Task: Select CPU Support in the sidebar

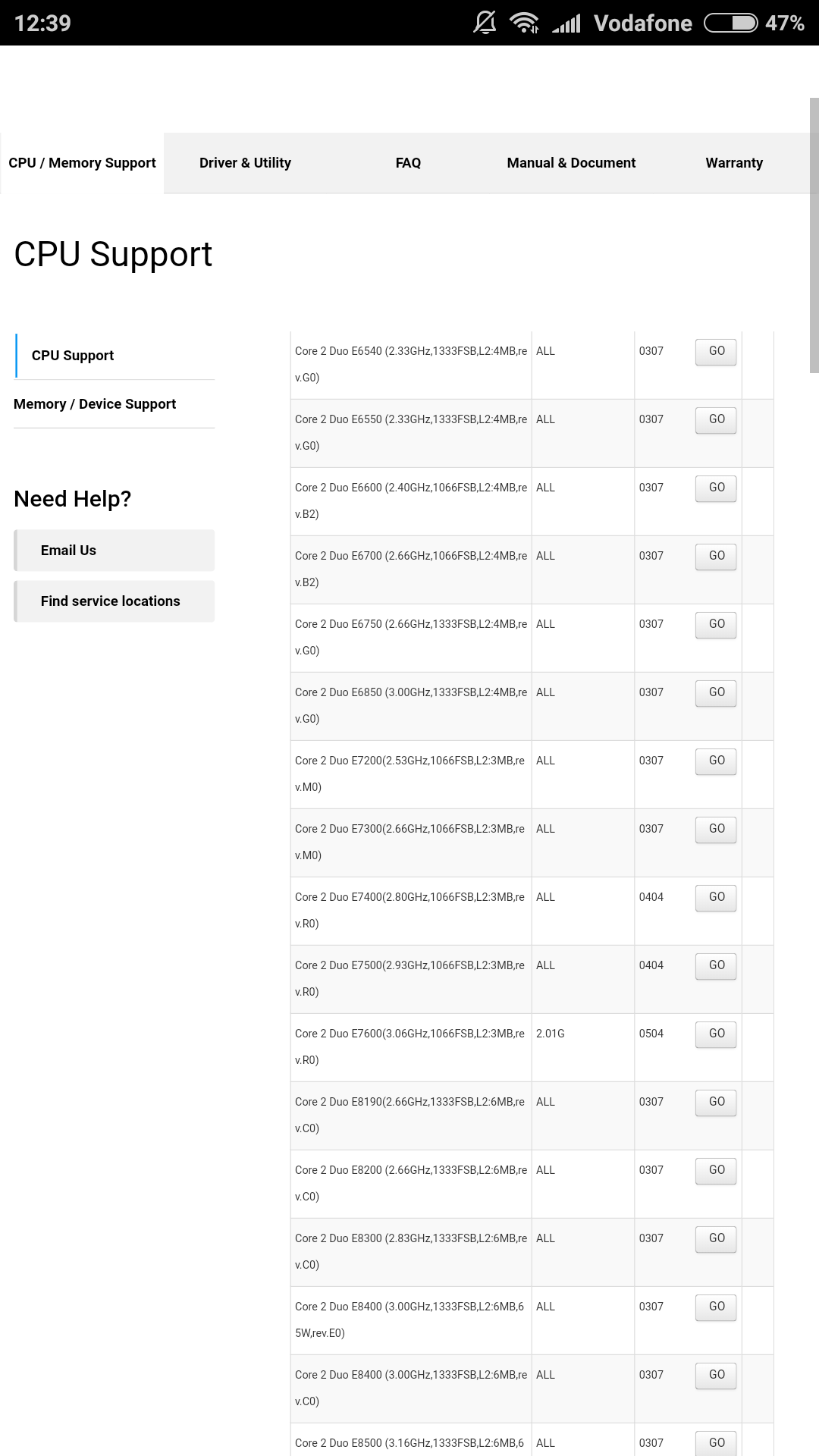Action: (72, 355)
